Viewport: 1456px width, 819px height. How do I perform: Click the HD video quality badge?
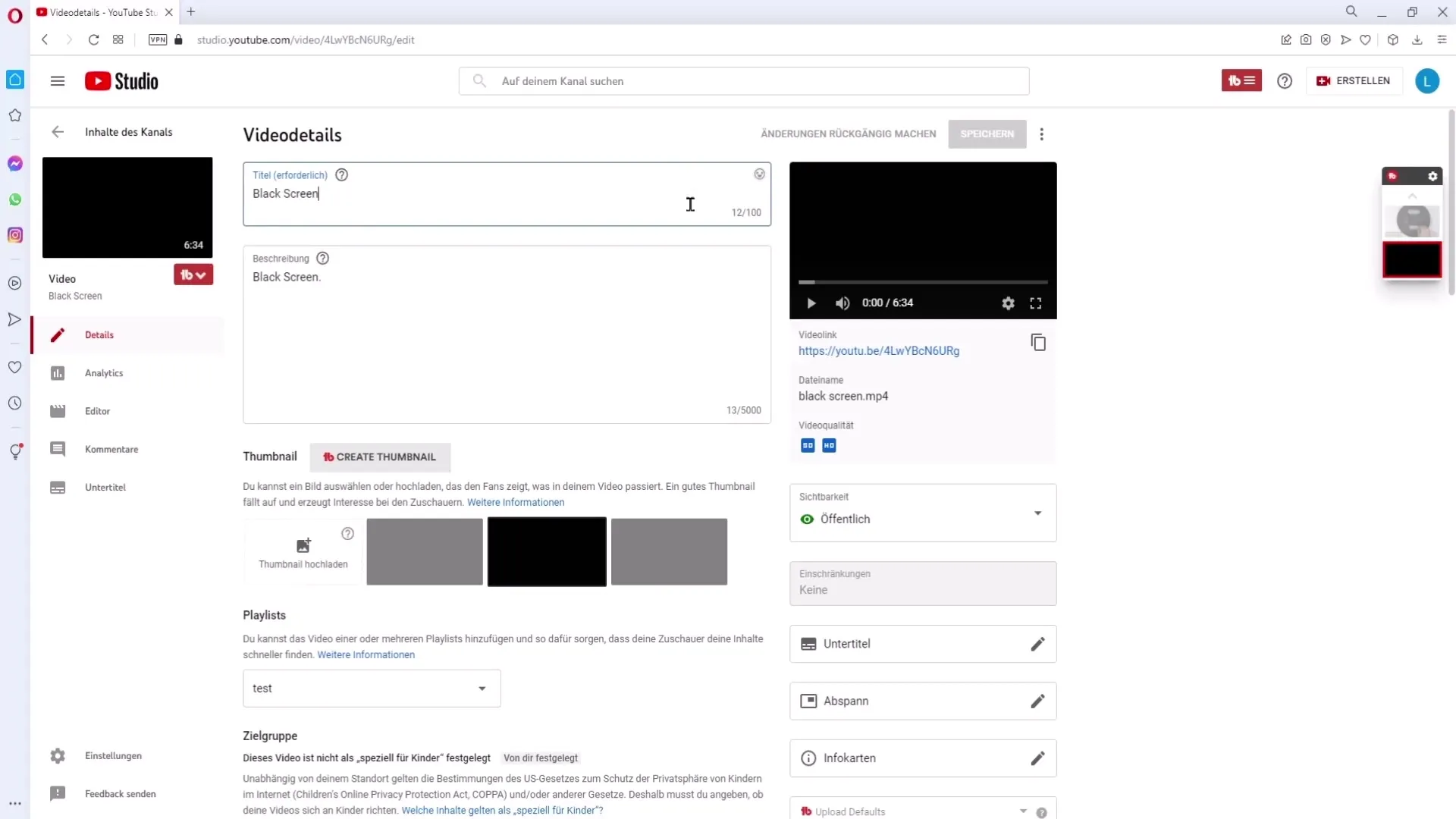[829, 446]
